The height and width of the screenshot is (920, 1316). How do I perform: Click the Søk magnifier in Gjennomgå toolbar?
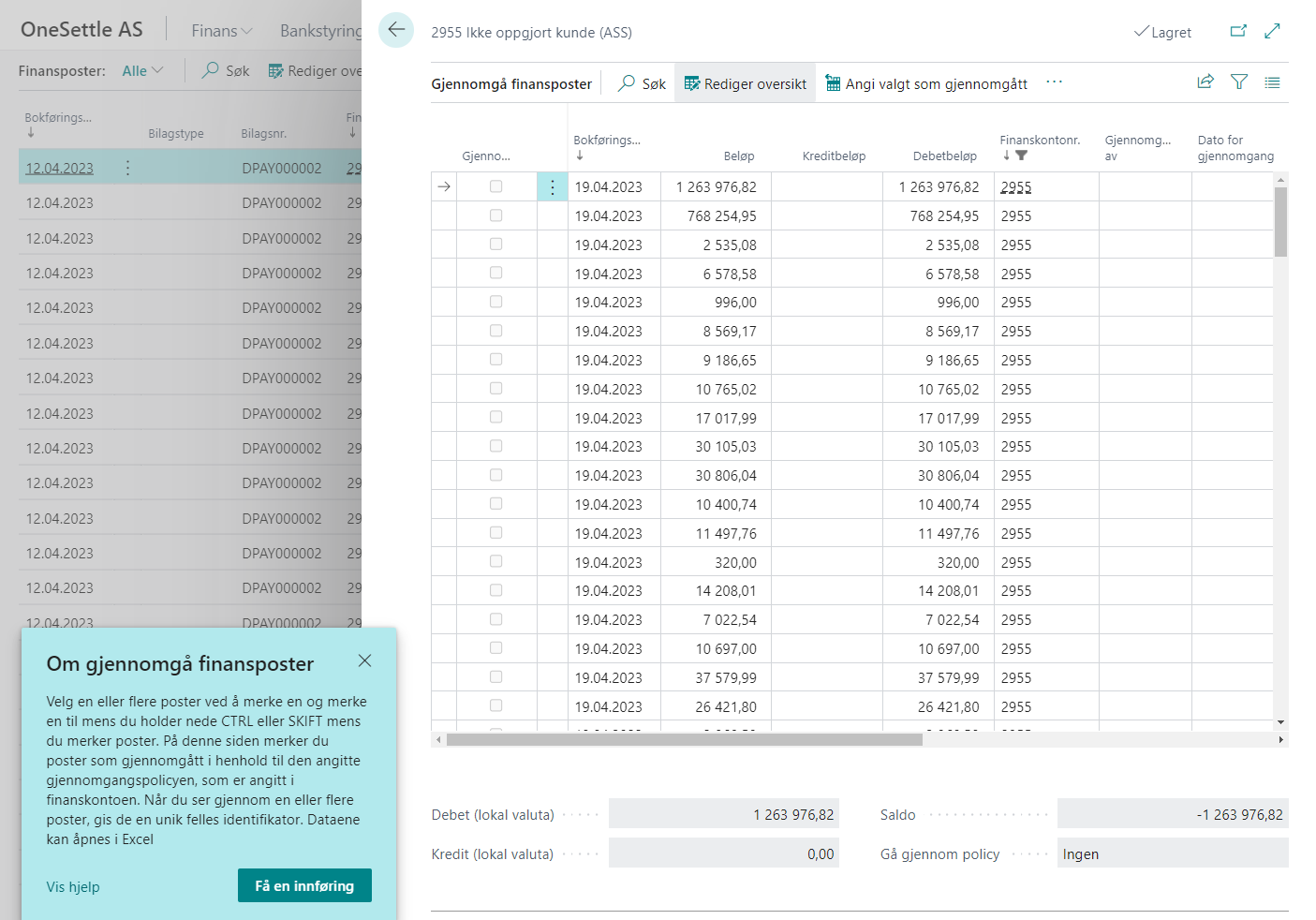[642, 83]
